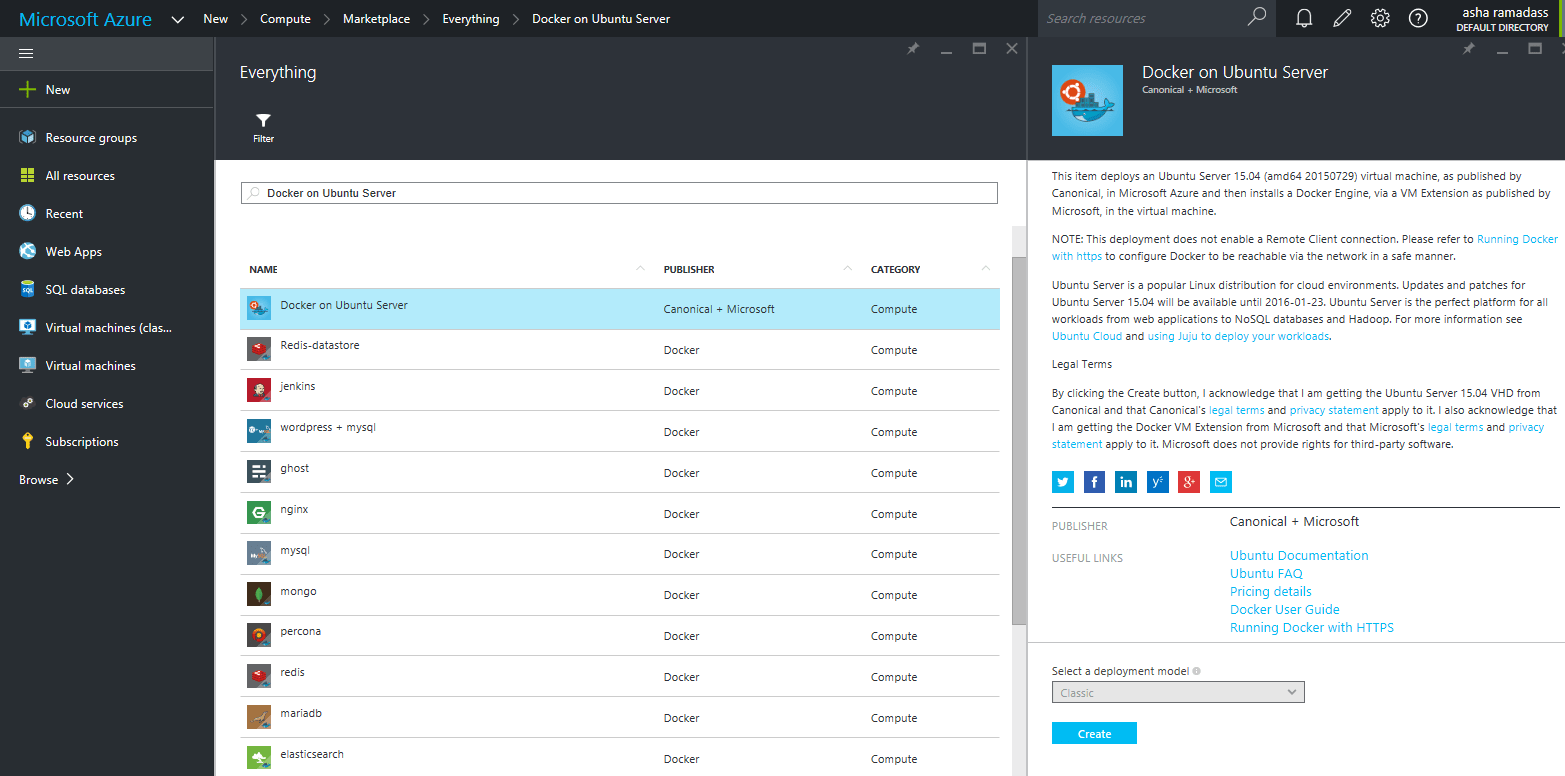The height and width of the screenshot is (776, 1565).
Task: Click the green plus New icon
Action: (x=27, y=89)
